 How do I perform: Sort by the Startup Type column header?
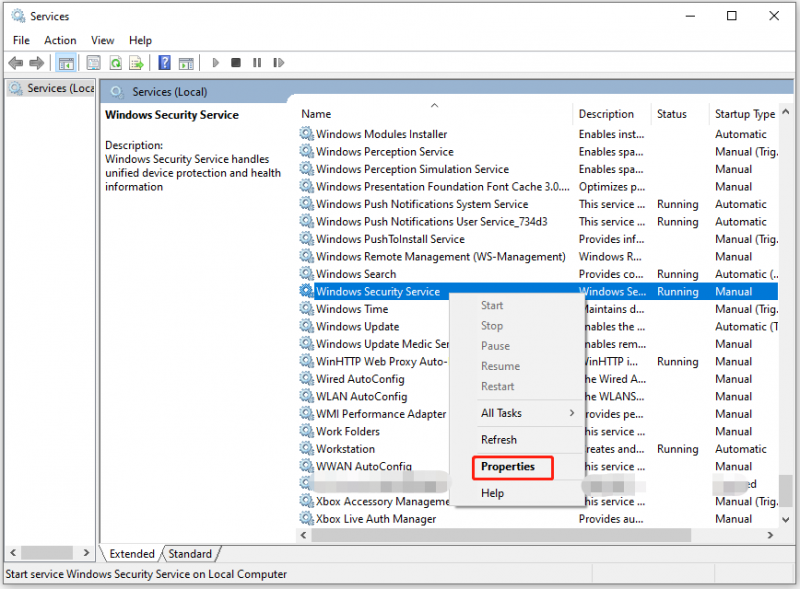(744, 114)
